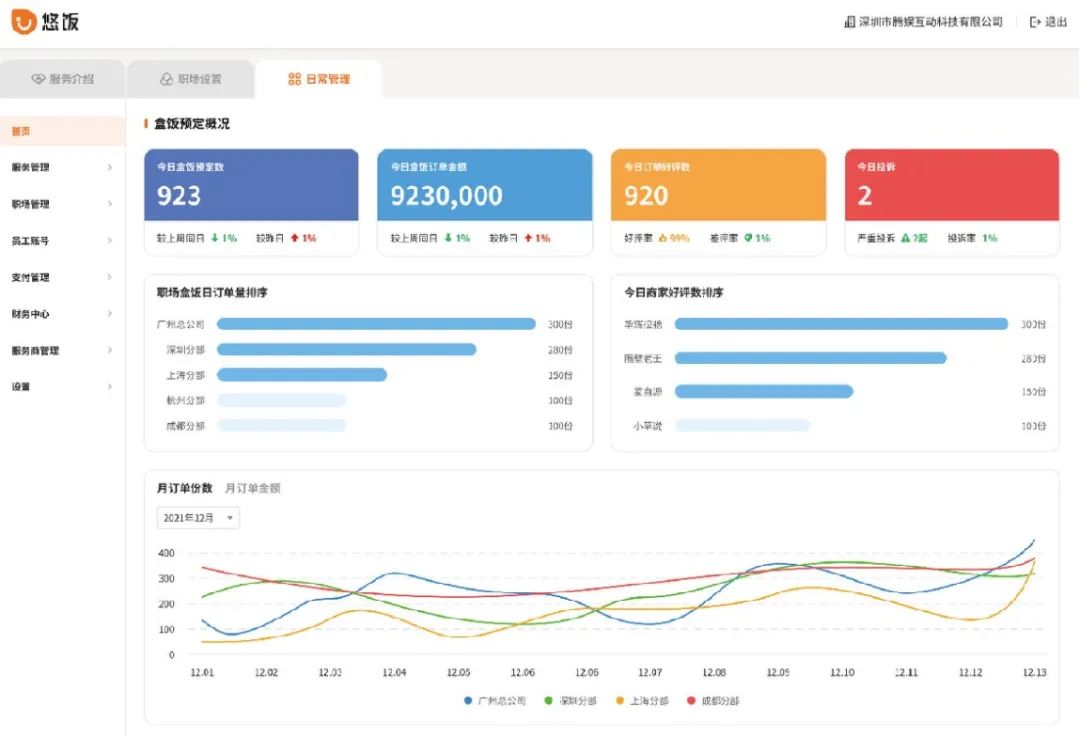Click the 退出 logout icon
1080x738 pixels.
1035,22
